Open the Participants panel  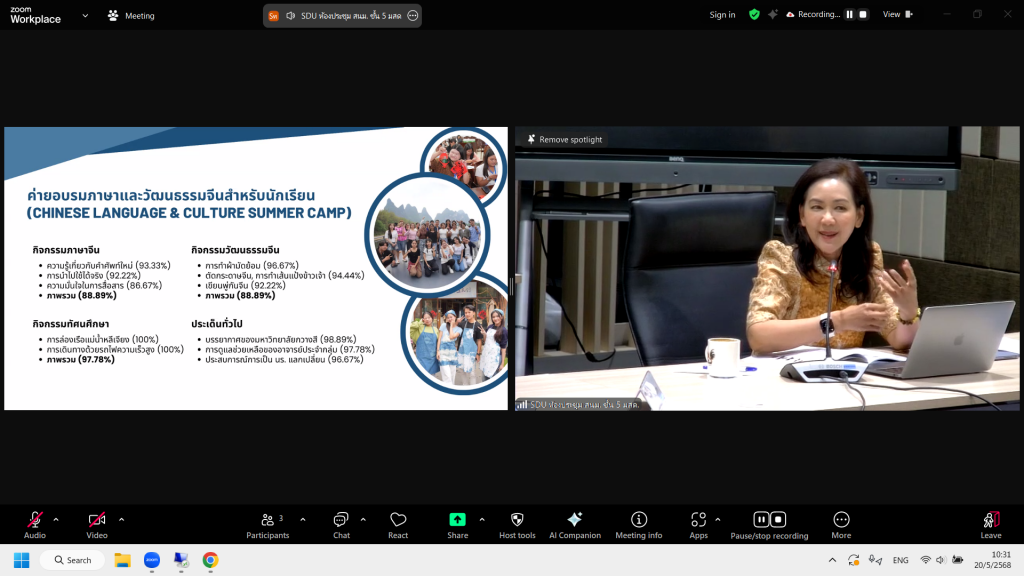tap(267, 520)
